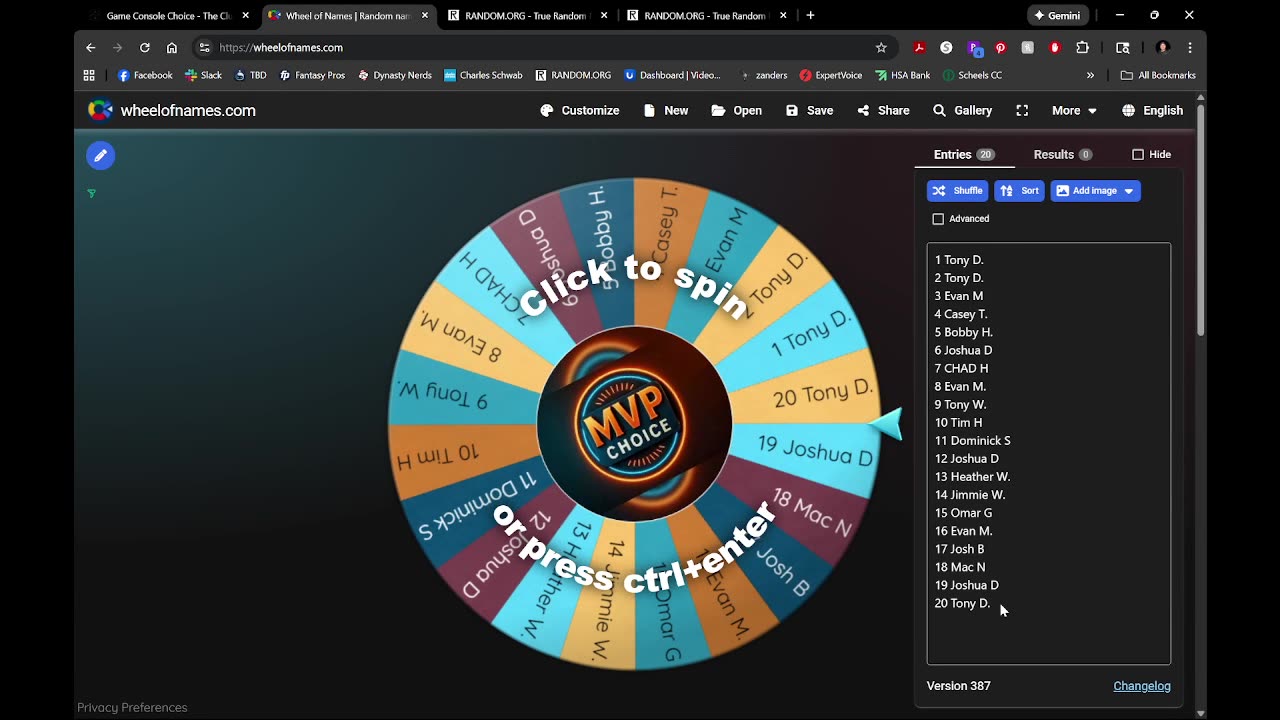Open Chrome three-dot menu
Image resolution: width=1280 pixels, height=720 pixels.
tap(1190, 47)
